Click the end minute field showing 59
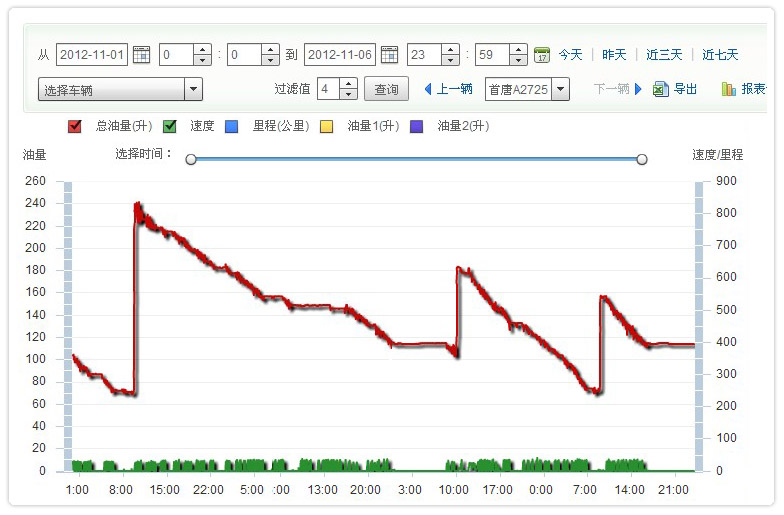The width and height of the screenshot is (784, 515). point(492,54)
